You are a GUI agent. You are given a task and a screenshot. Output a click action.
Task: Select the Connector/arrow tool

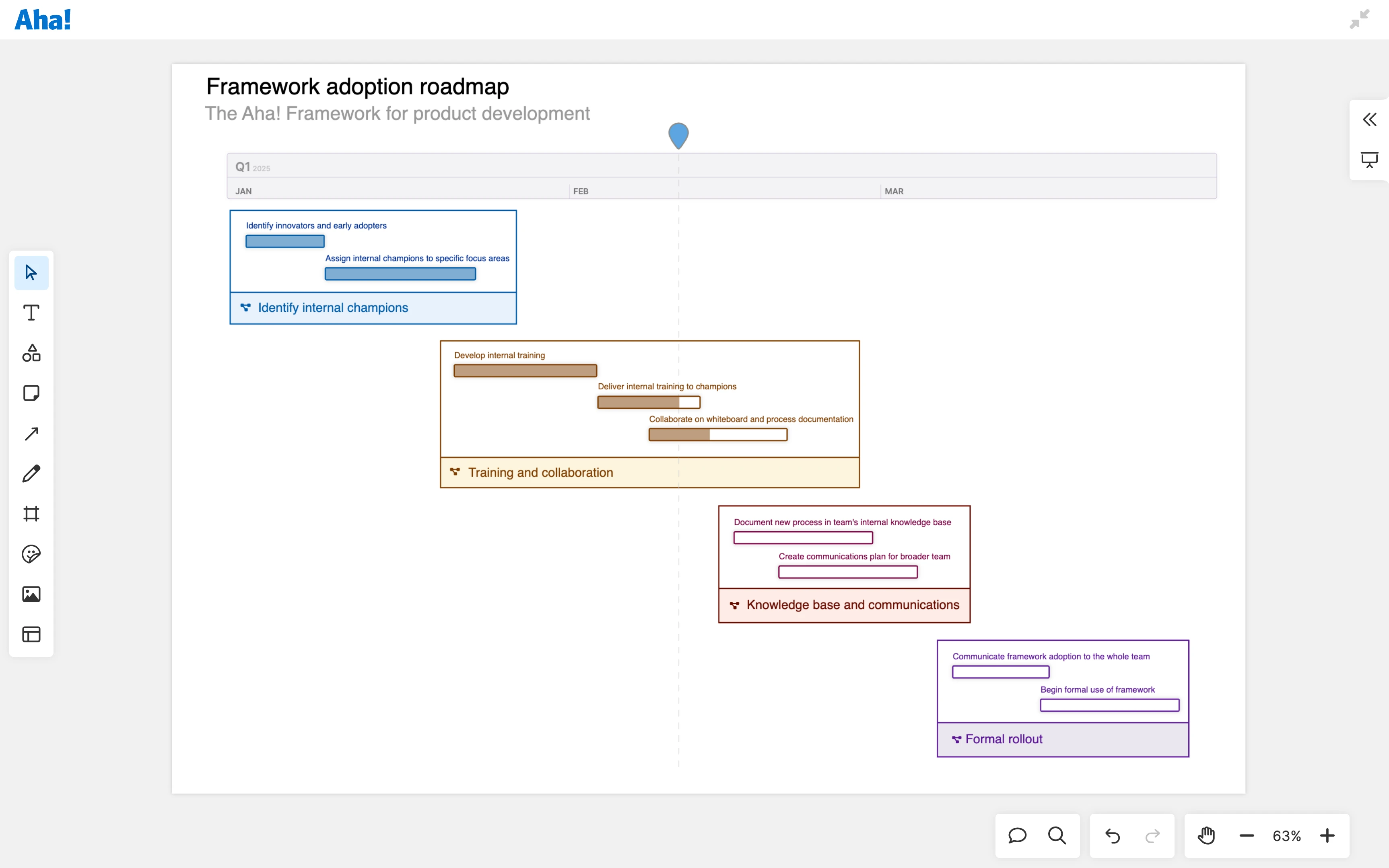(x=31, y=433)
